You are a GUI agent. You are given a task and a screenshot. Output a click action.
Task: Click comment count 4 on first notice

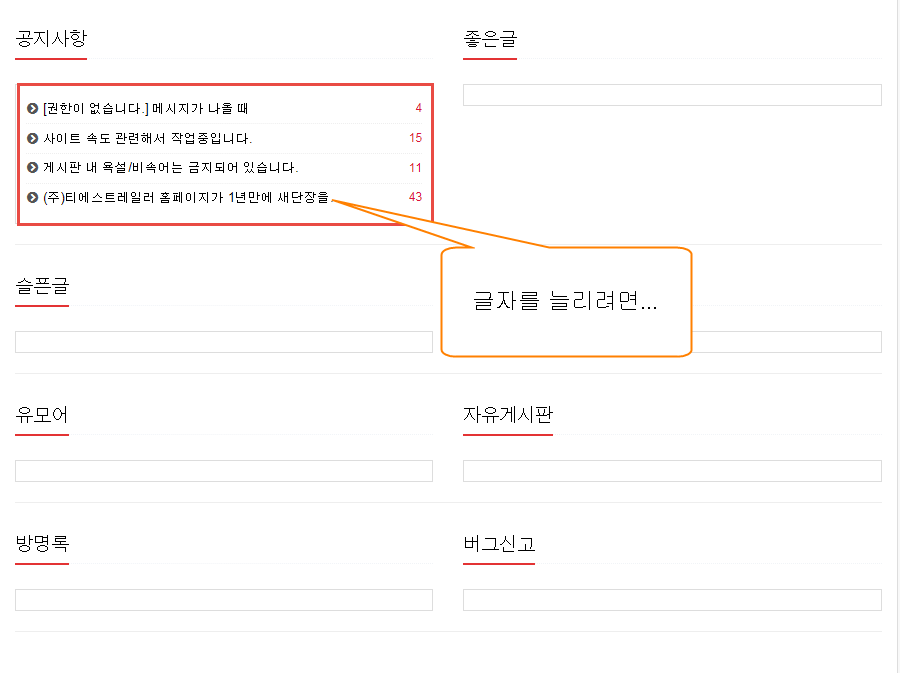click(x=418, y=108)
